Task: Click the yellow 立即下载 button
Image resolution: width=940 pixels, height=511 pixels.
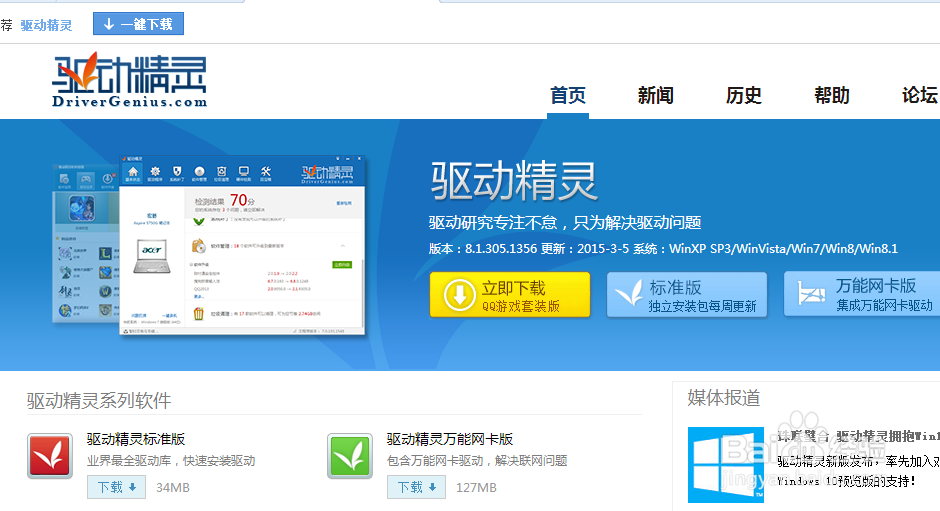Action: pyautogui.click(x=510, y=294)
